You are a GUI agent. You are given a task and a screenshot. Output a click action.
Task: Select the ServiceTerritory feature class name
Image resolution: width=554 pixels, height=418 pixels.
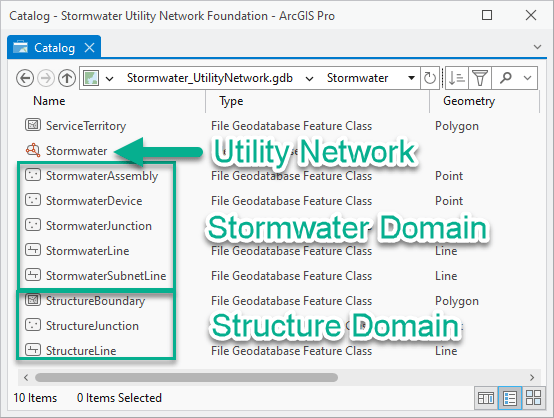click(x=86, y=126)
